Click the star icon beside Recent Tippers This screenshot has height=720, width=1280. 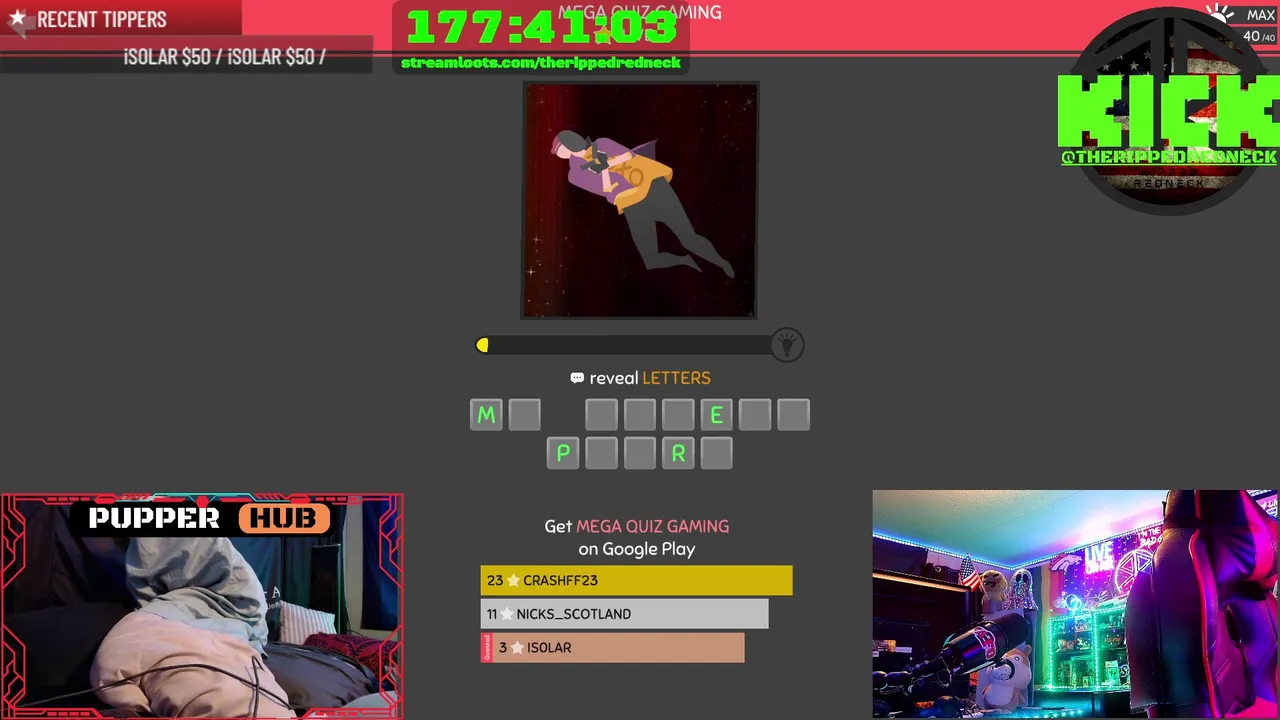17,18
